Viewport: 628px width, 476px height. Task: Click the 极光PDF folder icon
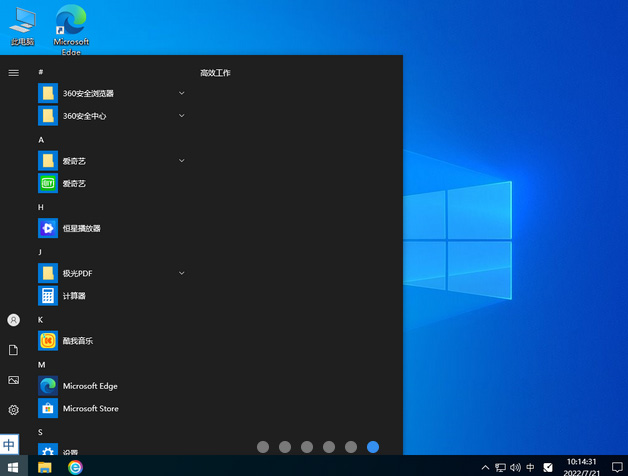tap(48, 273)
